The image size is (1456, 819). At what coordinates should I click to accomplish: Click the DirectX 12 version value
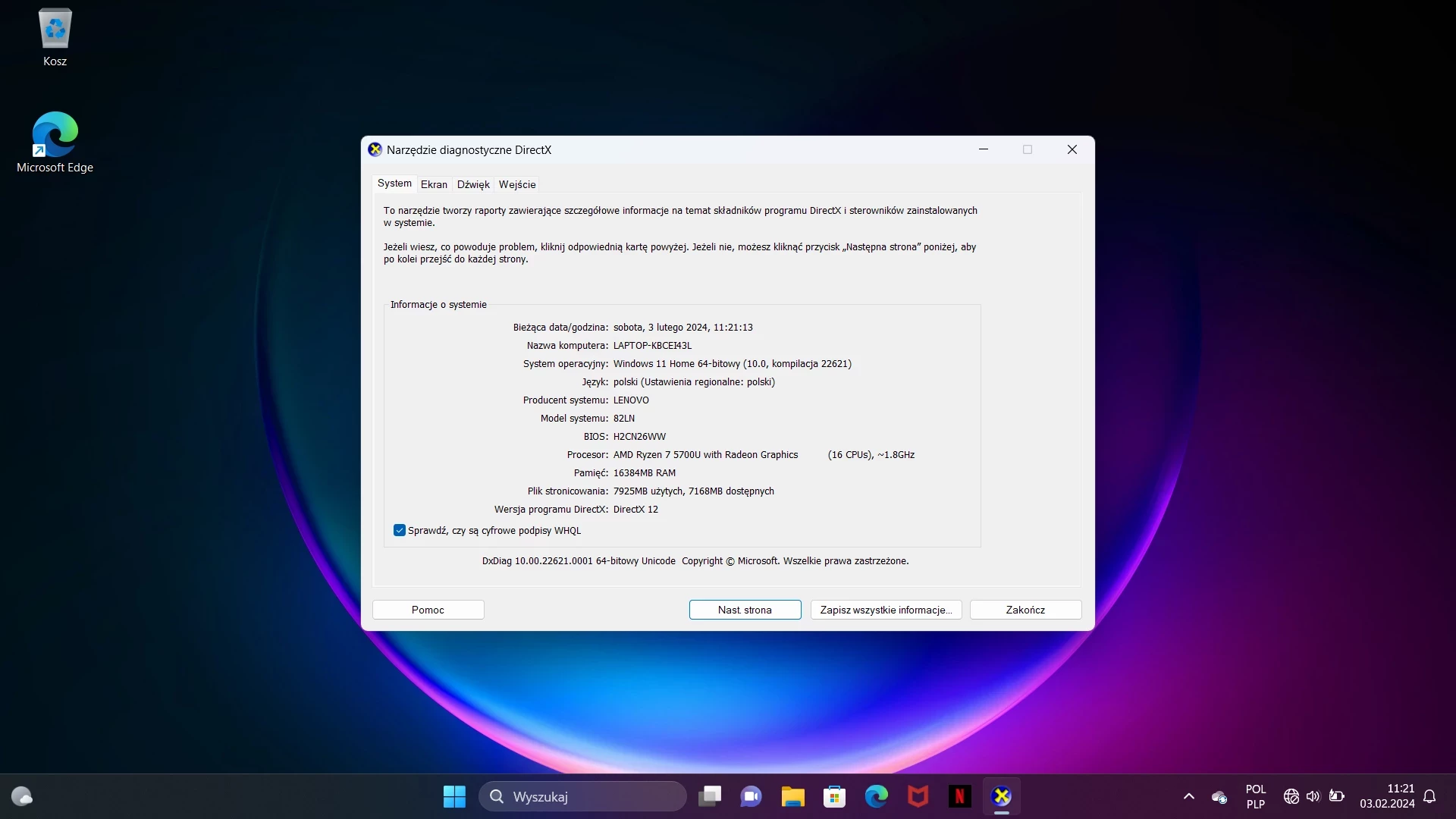[x=635, y=510]
